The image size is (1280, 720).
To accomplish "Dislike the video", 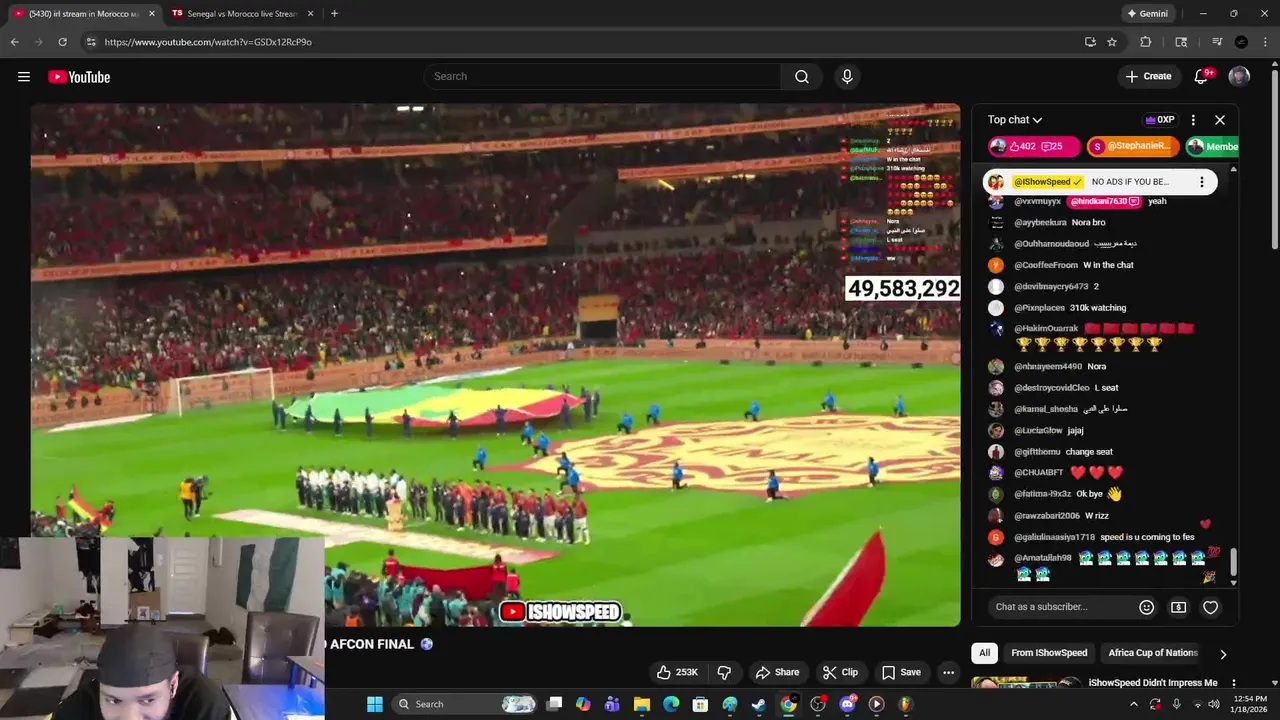I will coord(725,672).
